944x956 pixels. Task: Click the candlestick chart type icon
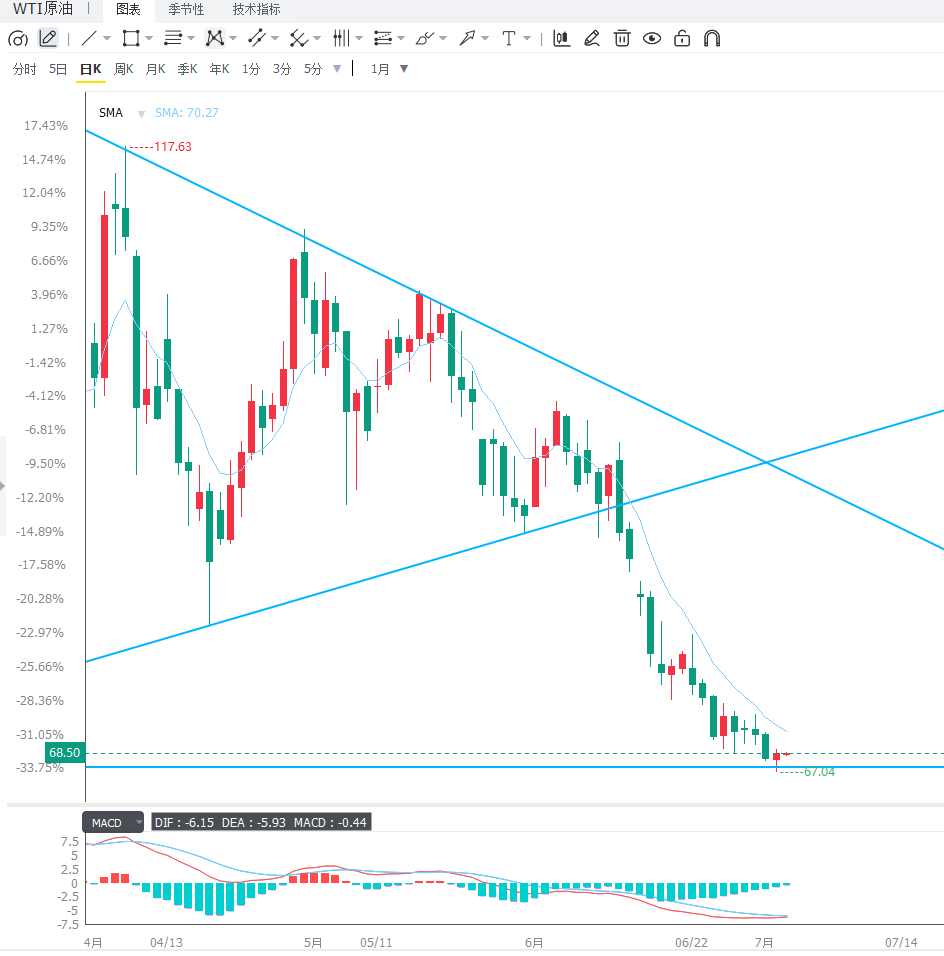point(561,38)
